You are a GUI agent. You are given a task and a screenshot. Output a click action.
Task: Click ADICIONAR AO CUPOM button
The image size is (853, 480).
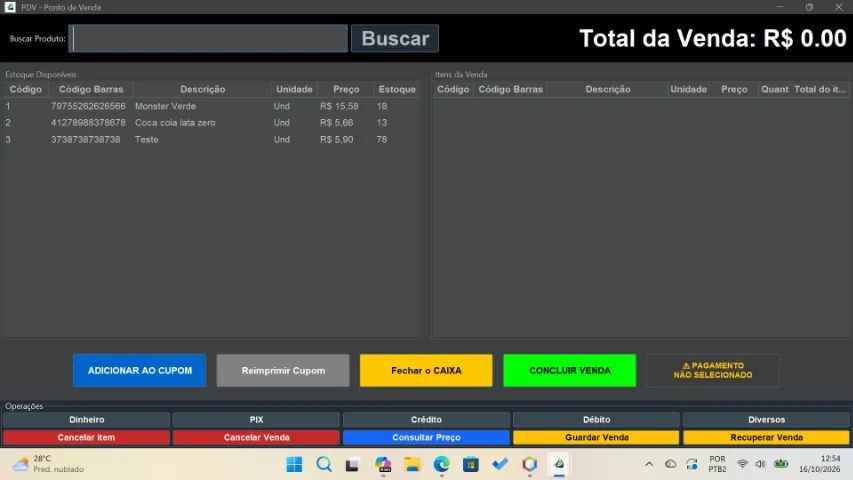(x=140, y=371)
